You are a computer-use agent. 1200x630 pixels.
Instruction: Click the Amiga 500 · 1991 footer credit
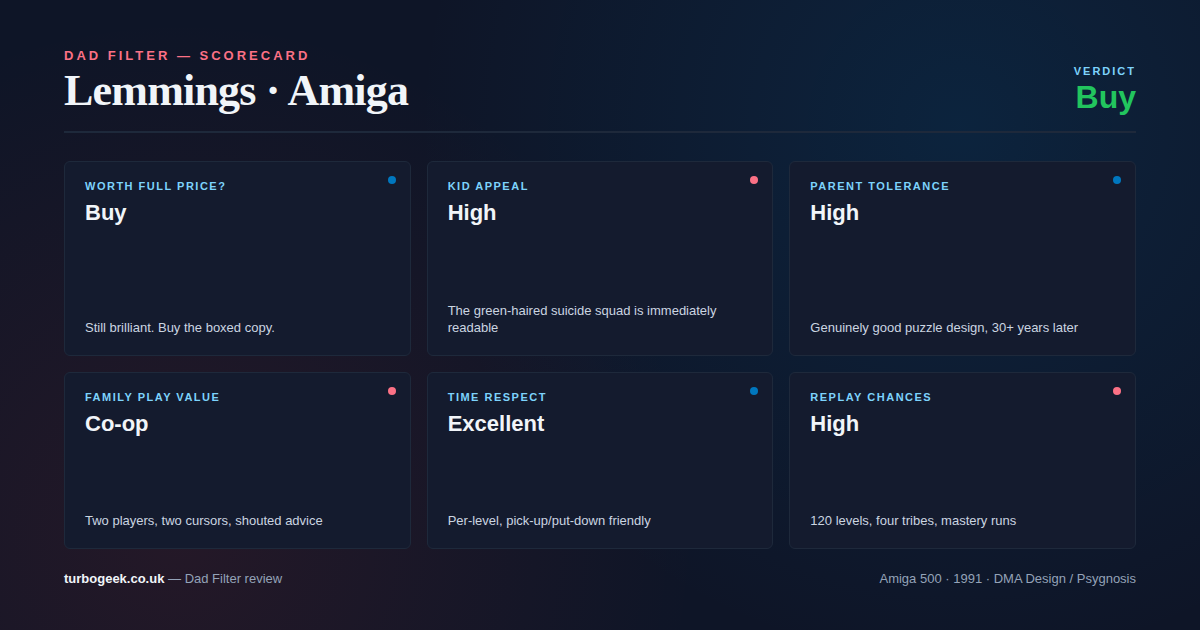[1007, 578]
